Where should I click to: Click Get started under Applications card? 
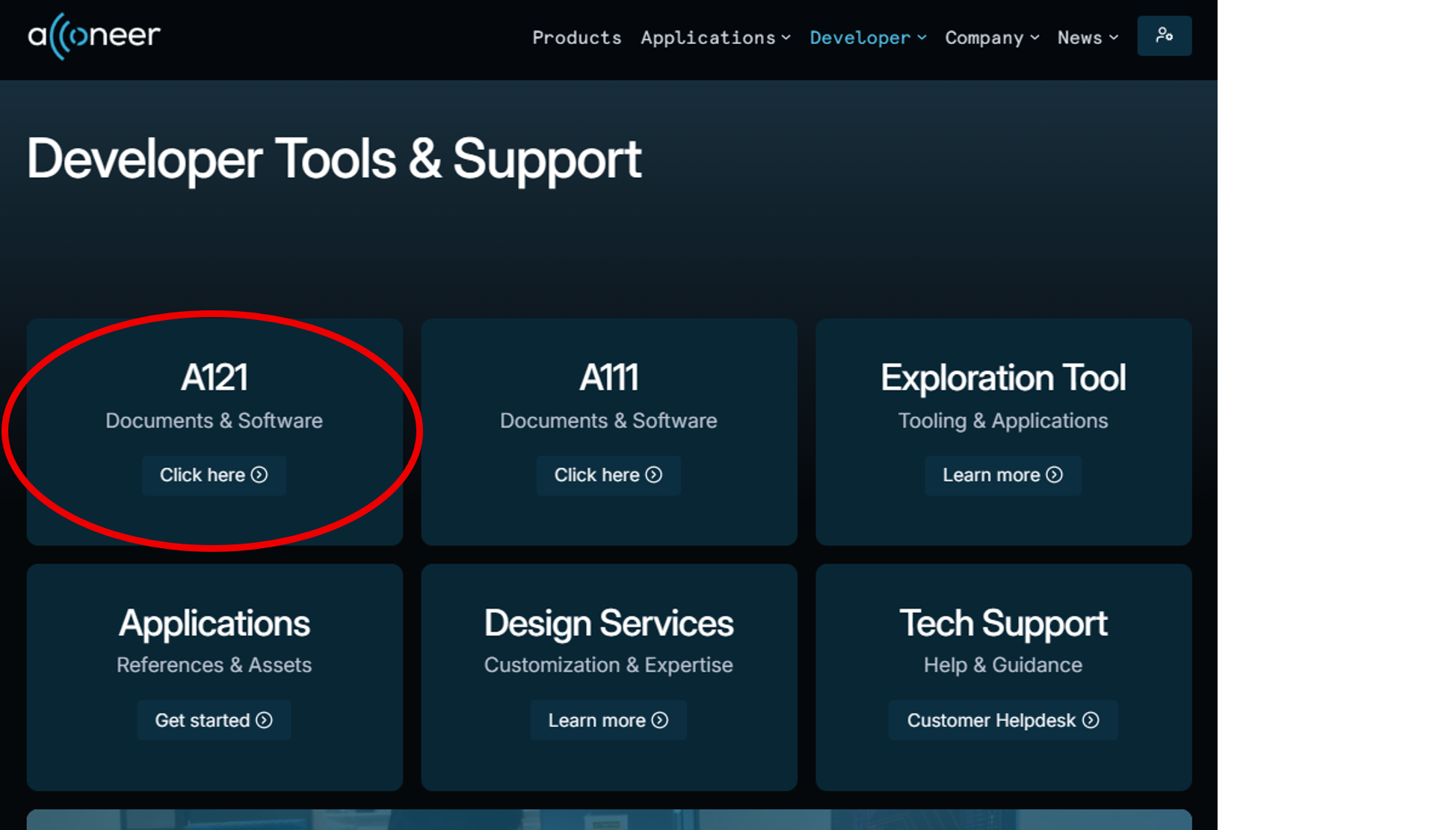coord(214,720)
